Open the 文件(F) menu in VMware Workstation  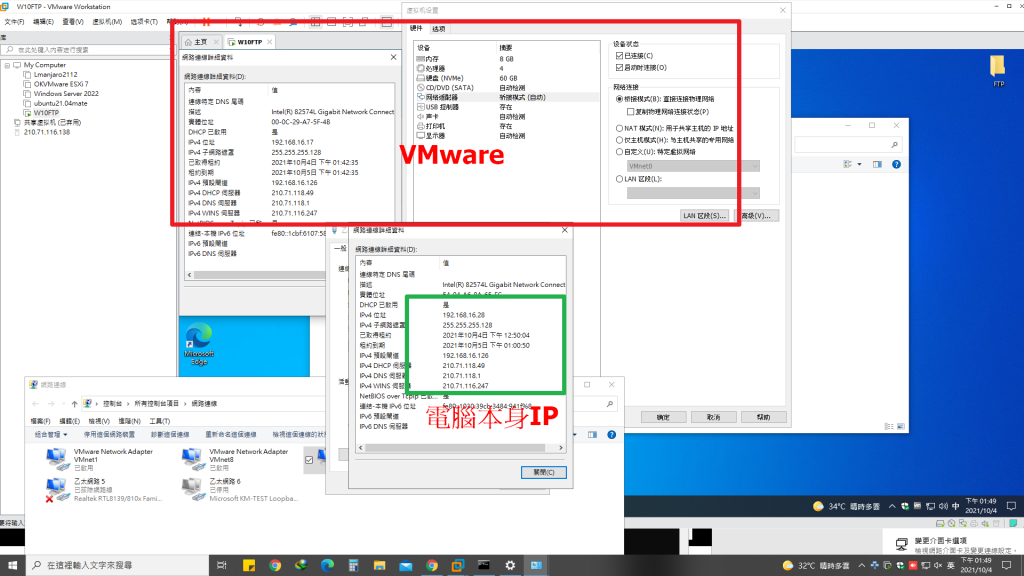pyautogui.click(x=14, y=22)
